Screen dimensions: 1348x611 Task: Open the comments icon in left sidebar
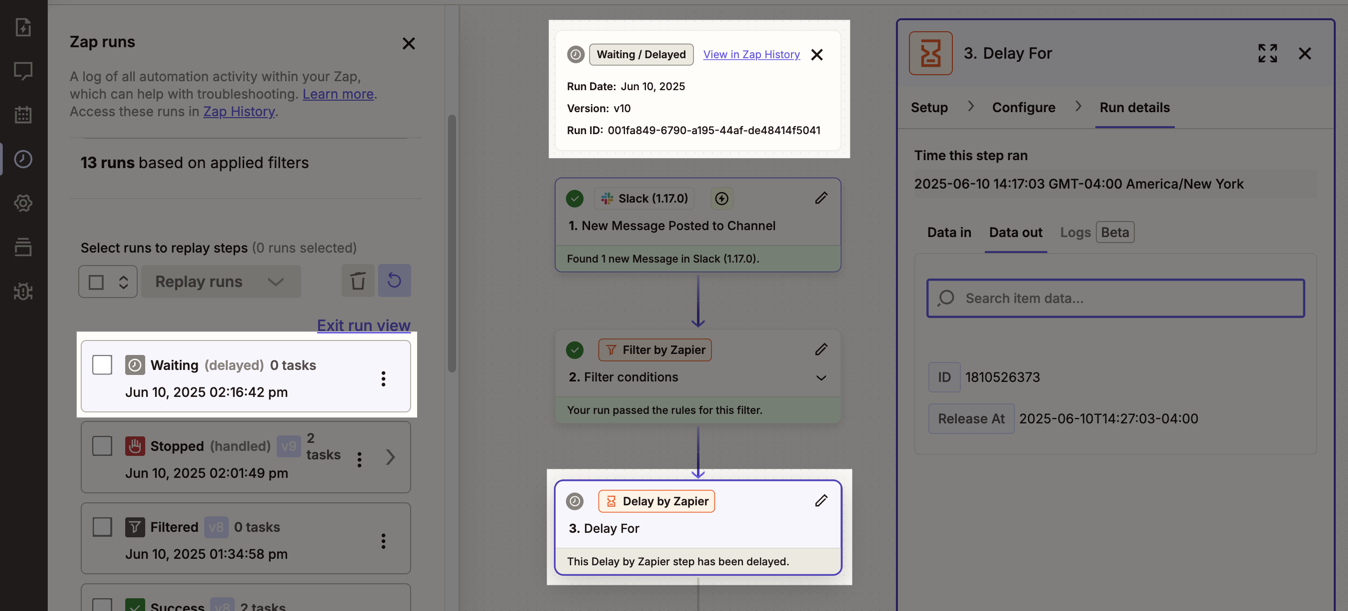click(x=23, y=71)
